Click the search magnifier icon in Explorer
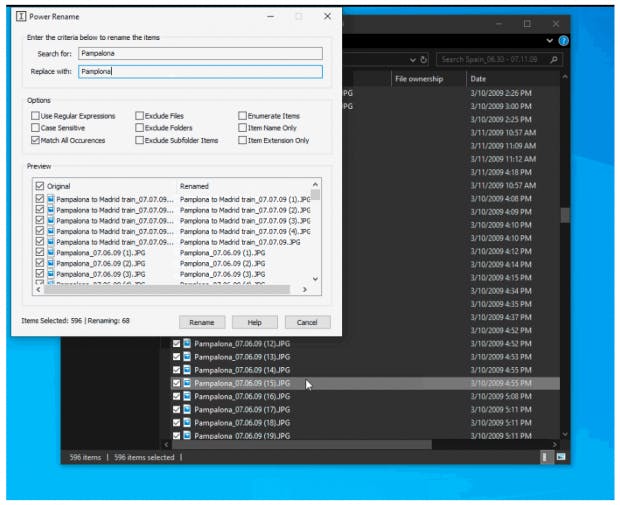This screenshot has height=505, width=620. click(554, 60)
